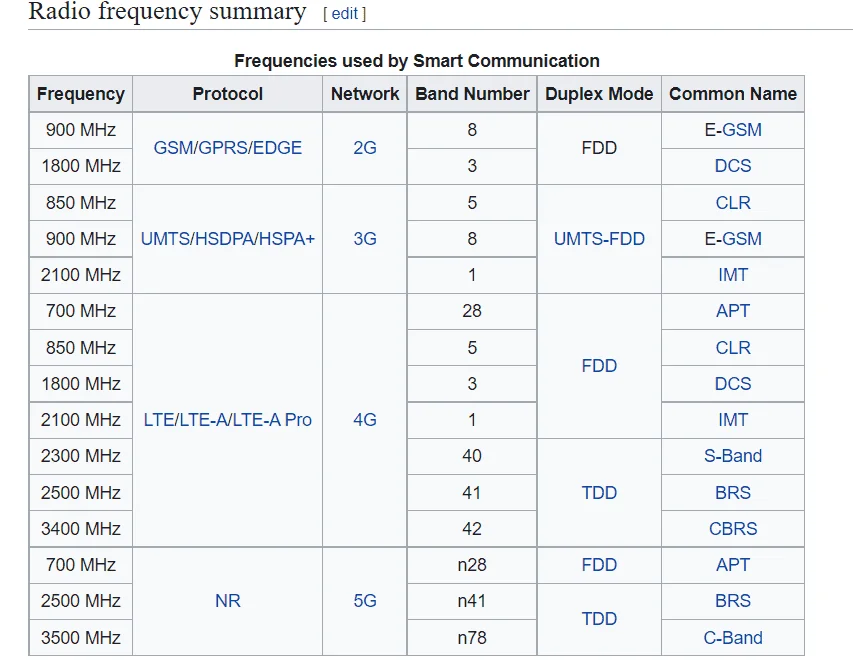Follow the UMTS/HSDPA/HSPA+ link
Image resolution: width=853 pixels, height=665 pixels.
227,238
